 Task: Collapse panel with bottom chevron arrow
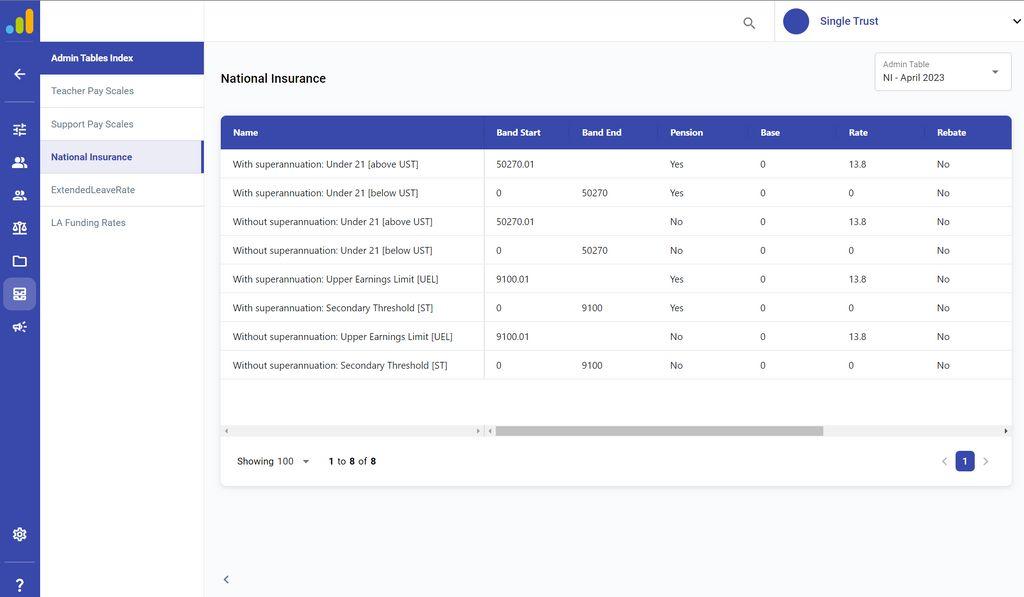point(226,579)
